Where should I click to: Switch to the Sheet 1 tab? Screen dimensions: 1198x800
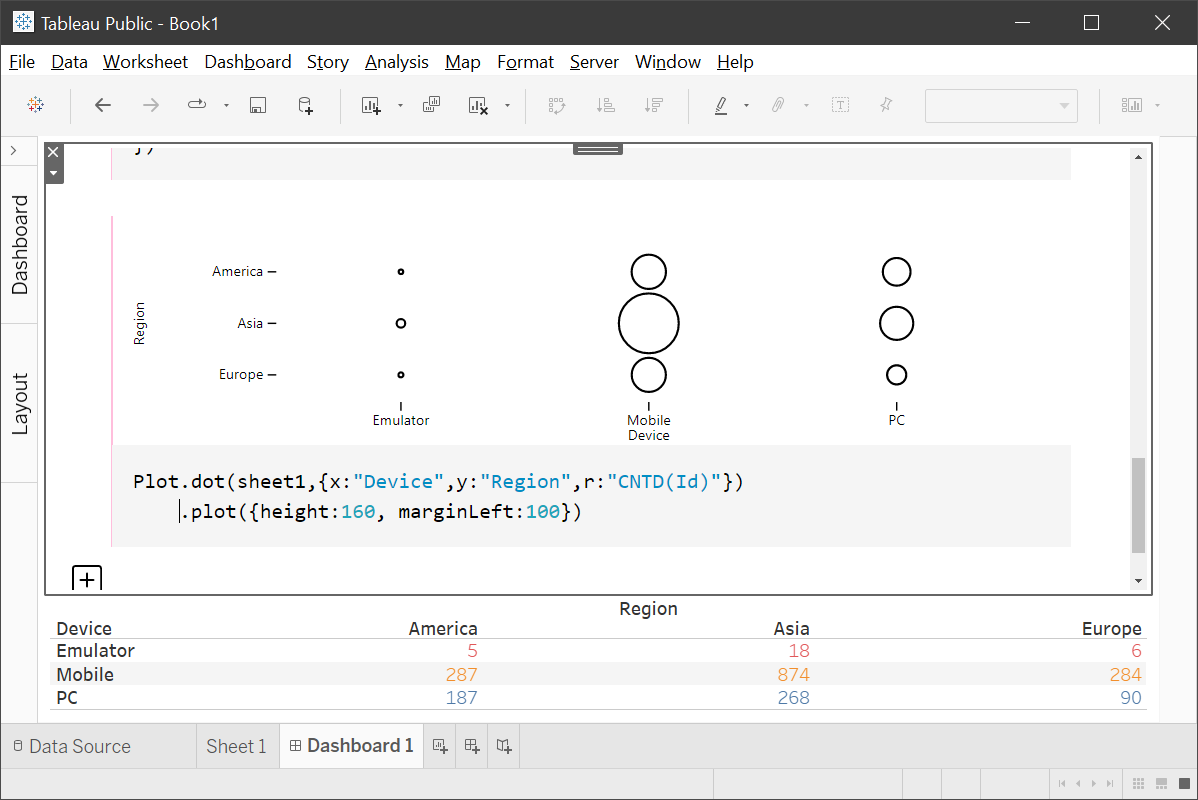point(237,746)
